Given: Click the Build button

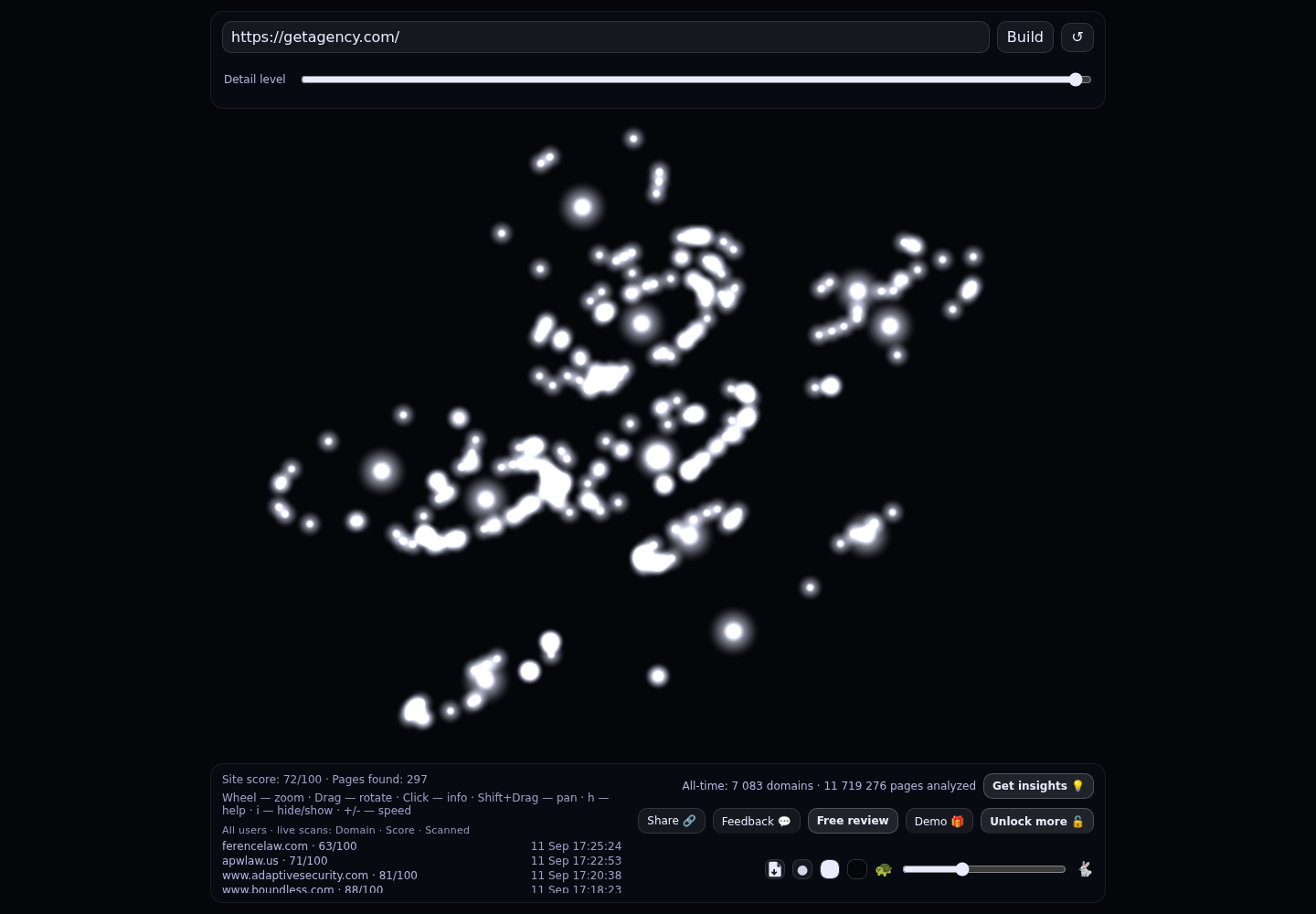Looking at the screenshot, I should pyautogui.click(x=1025, y=37).
